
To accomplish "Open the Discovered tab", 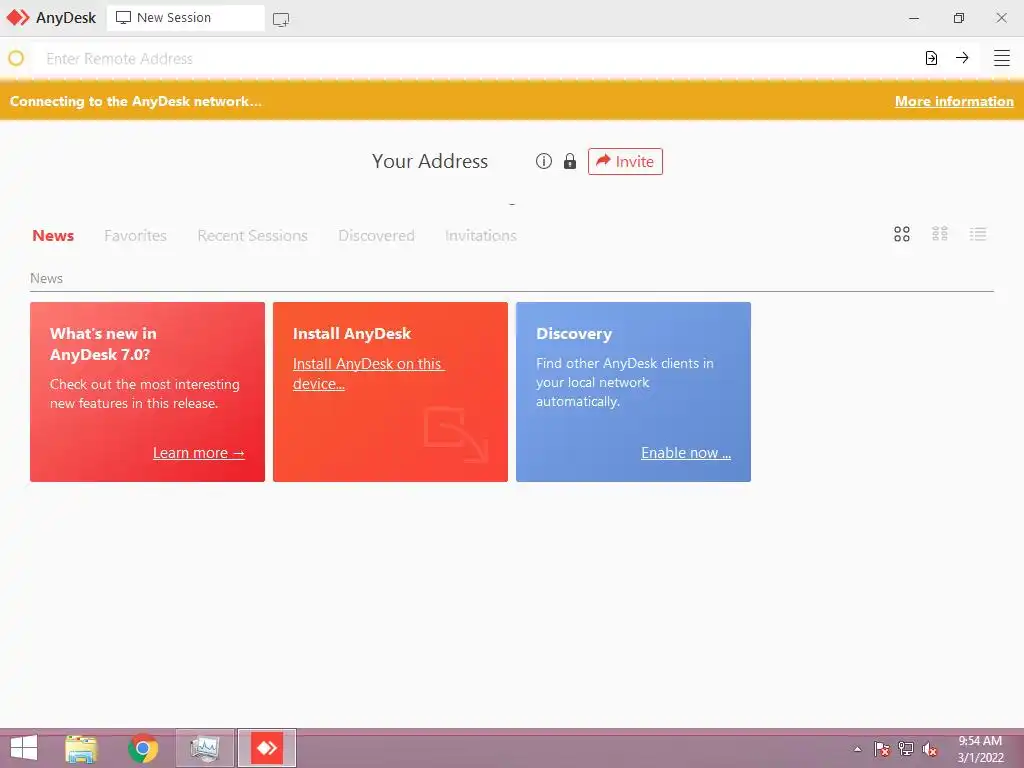I will 376,235.
